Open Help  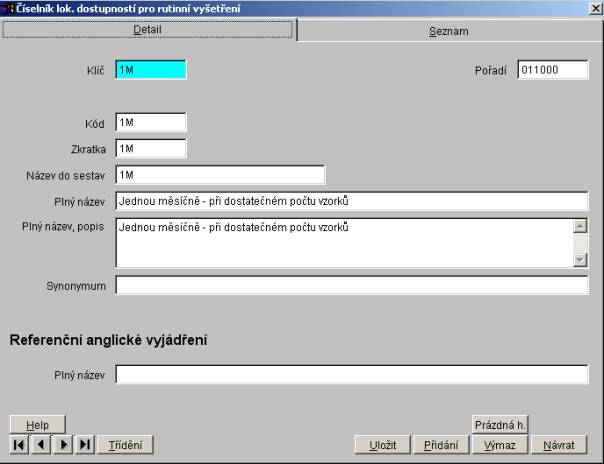[37, 425]
